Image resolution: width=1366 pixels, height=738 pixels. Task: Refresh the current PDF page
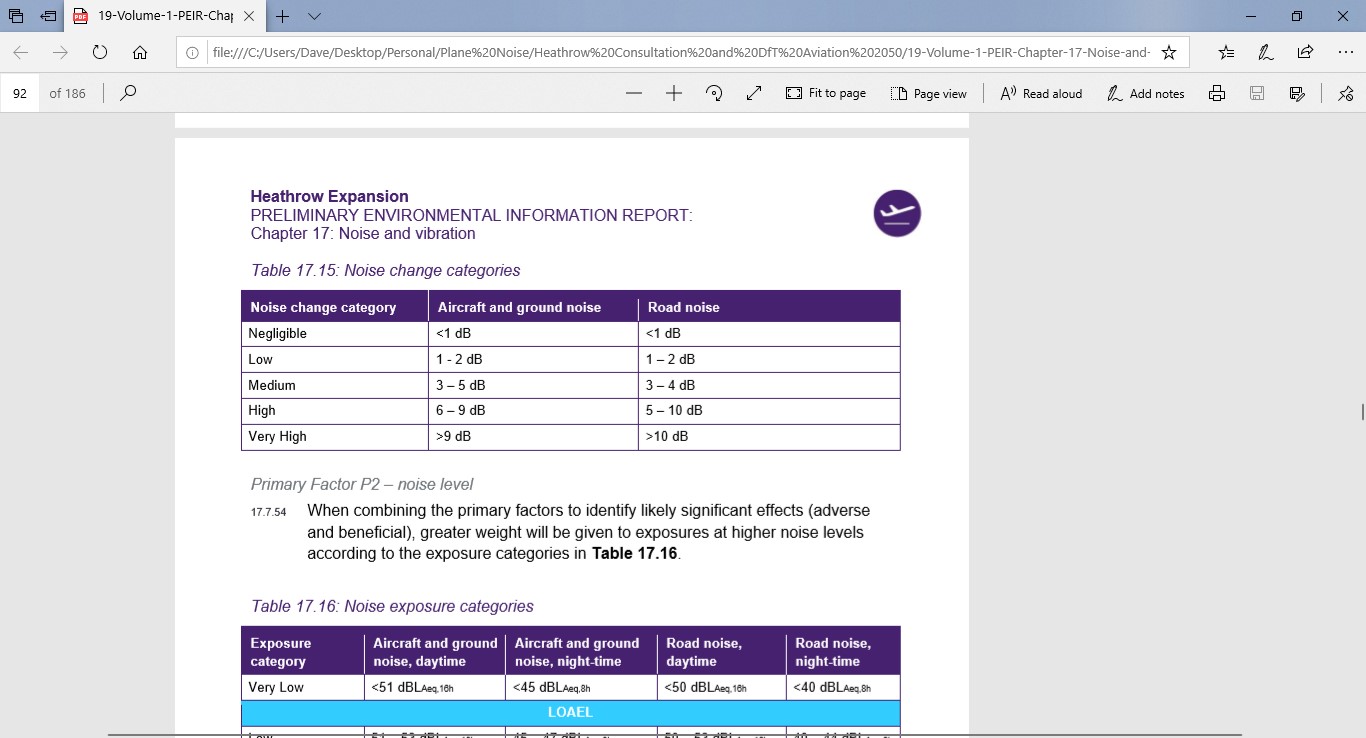click(100, 53)
